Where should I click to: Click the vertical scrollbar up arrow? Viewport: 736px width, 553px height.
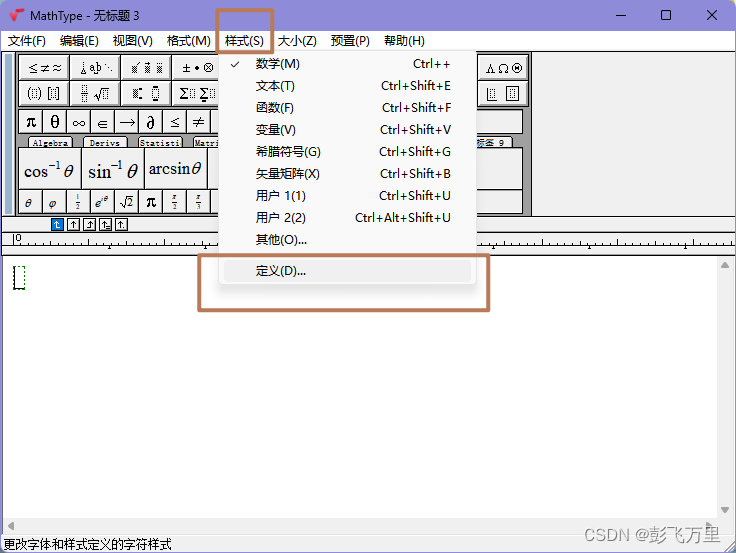pos(725,265)
